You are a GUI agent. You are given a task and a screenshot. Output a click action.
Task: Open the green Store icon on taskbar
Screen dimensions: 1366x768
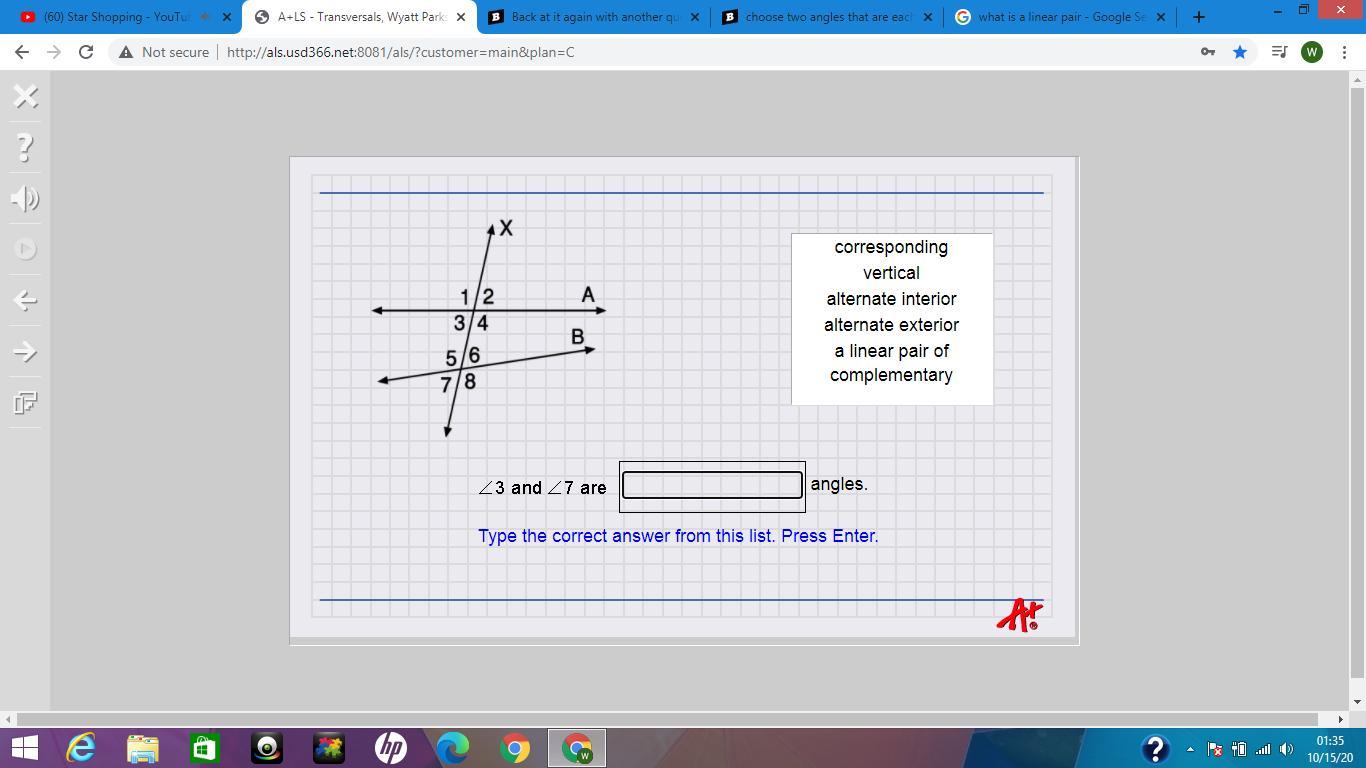tap(204, 748)
